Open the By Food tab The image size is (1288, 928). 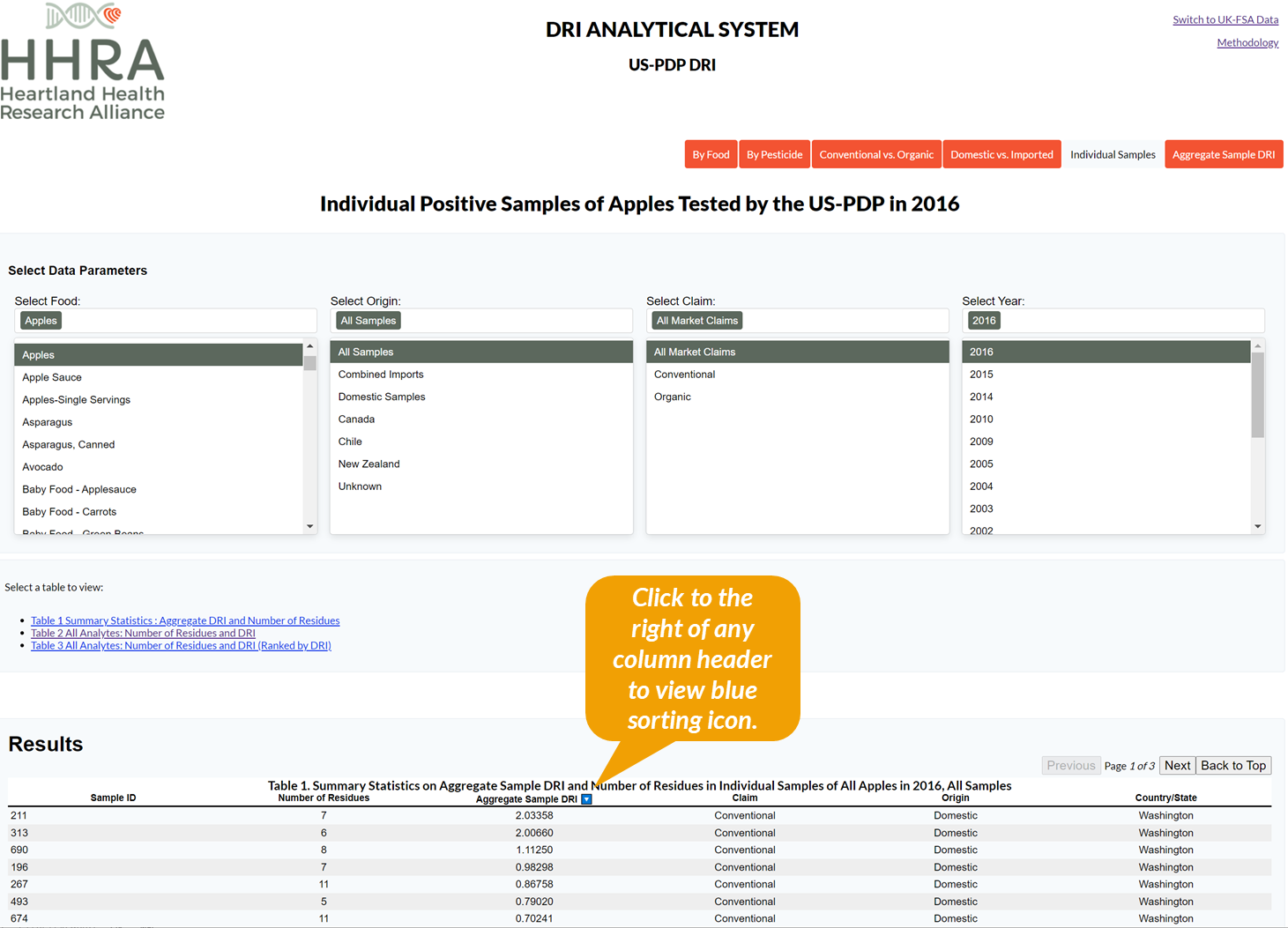click(x=710, y=154)
